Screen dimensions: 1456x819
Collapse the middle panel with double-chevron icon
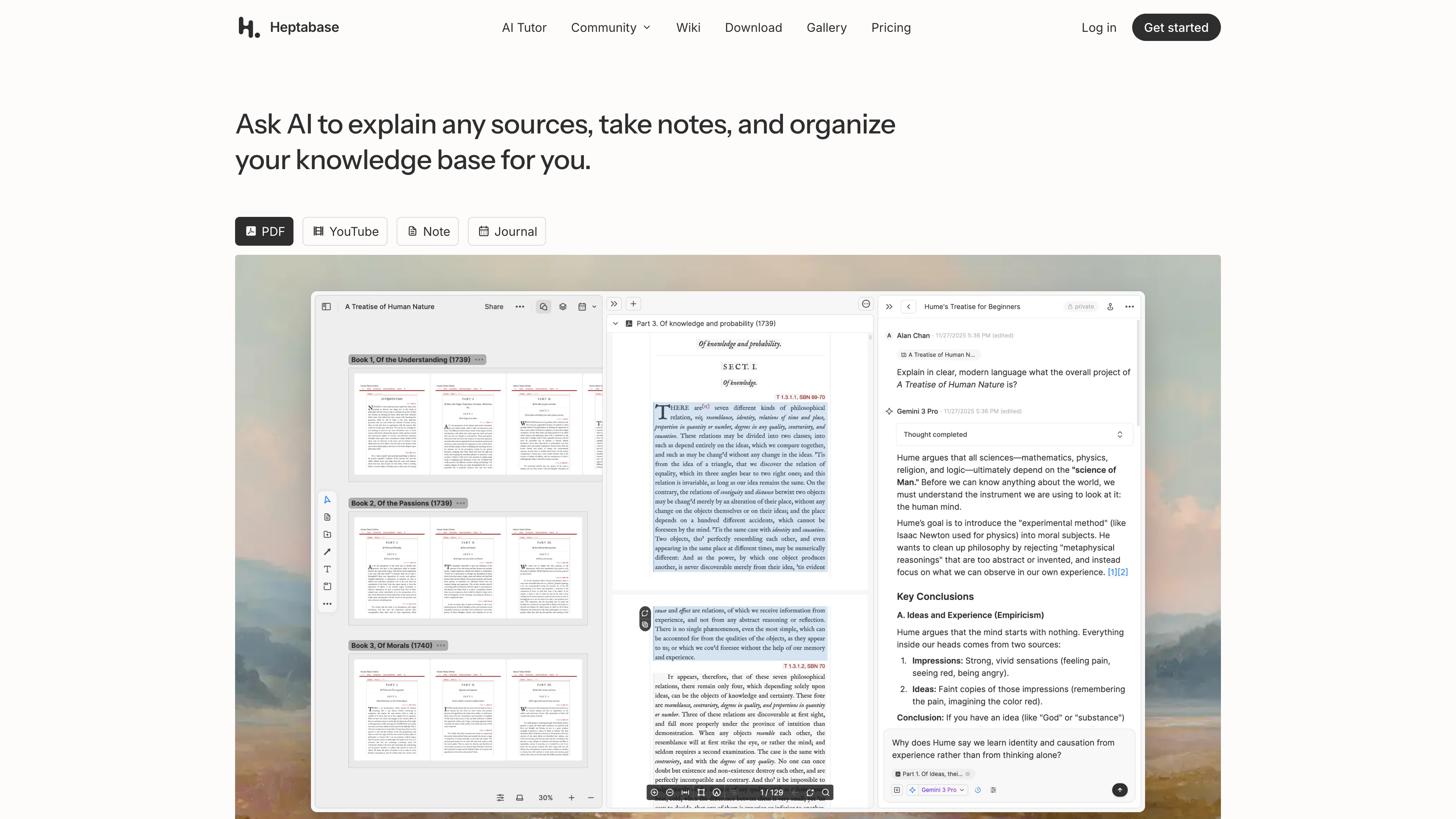coord(614,303)
